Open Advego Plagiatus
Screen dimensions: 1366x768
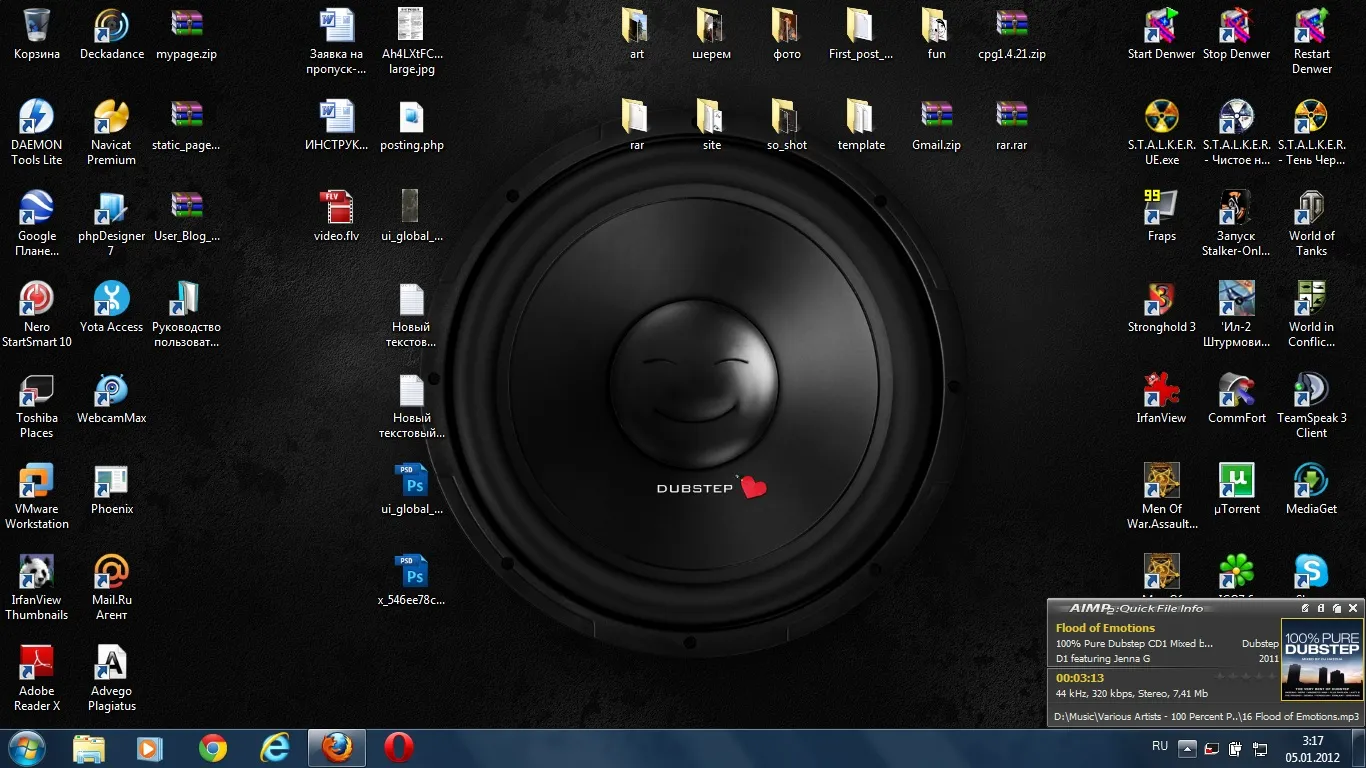coord(112,678)
